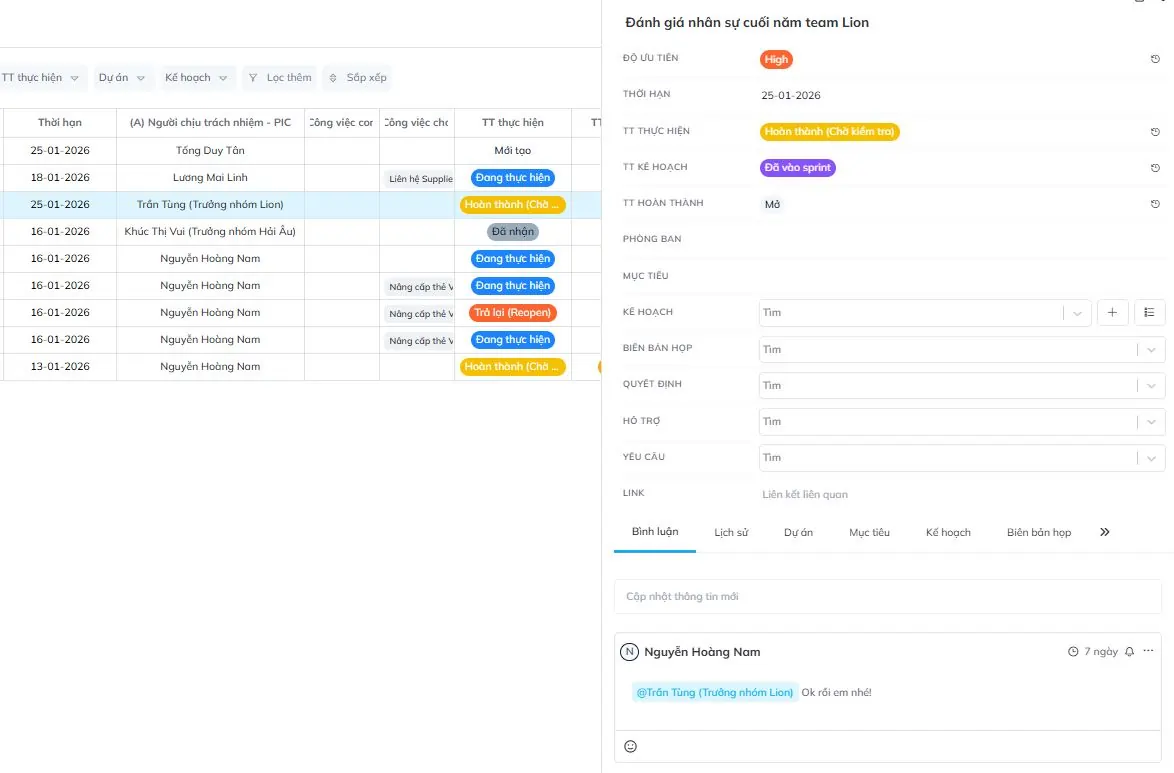1174x773 pixels.
Task: Click the Sắp xếp sort button
Action: [x=357, y=77]
